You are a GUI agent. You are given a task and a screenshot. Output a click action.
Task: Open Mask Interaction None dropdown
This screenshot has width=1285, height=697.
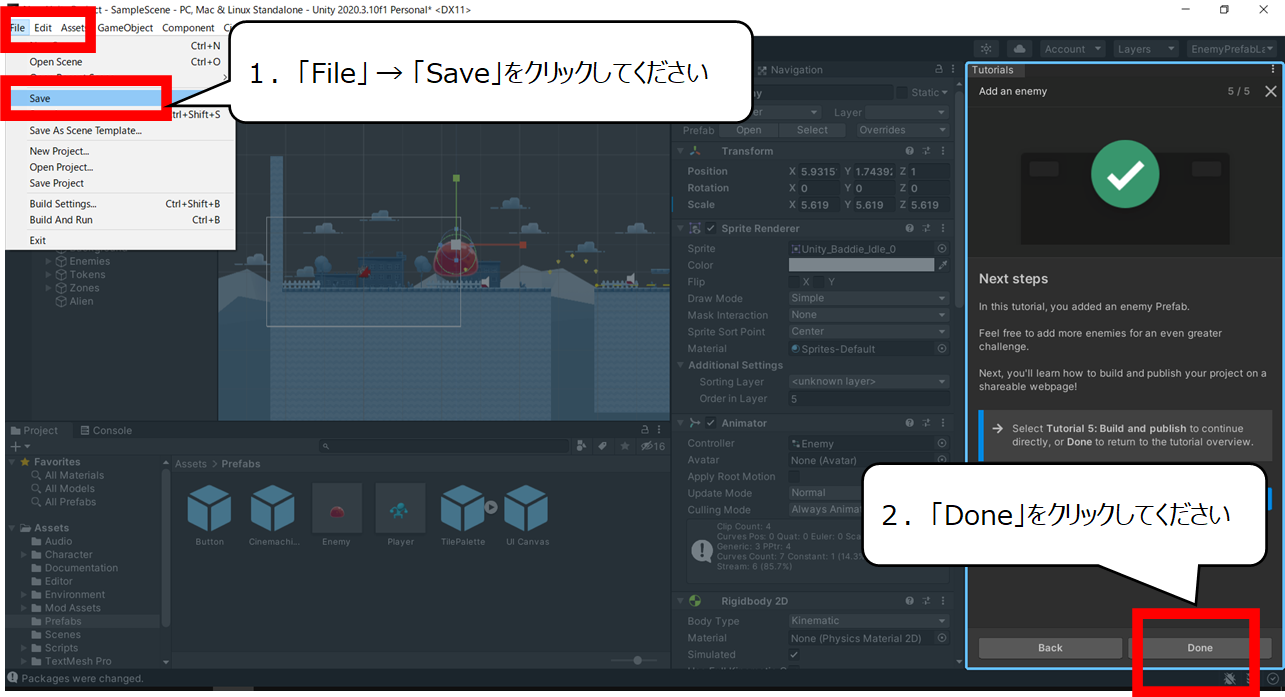(868, 315)
